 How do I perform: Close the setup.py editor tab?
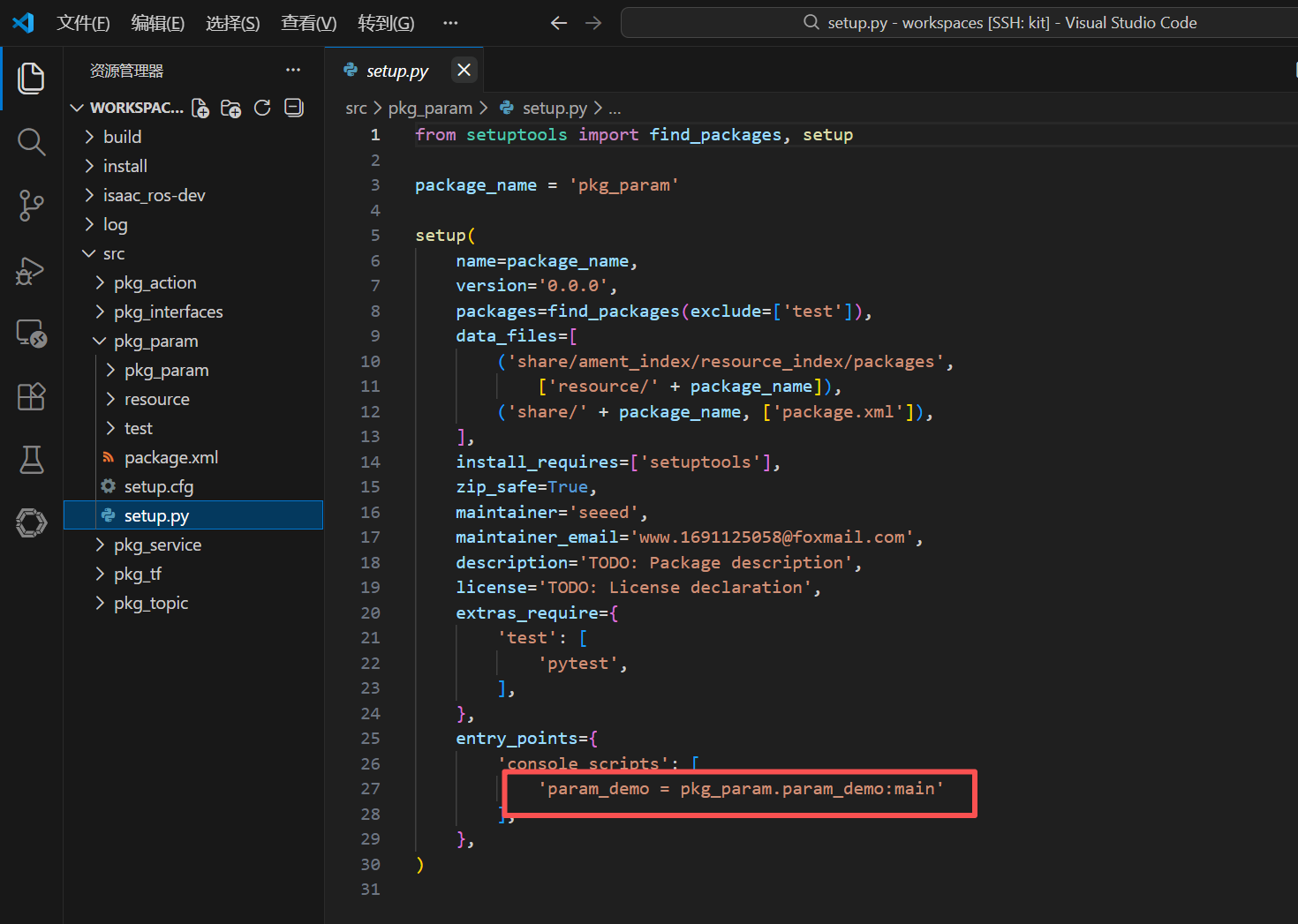pos(464,70)
